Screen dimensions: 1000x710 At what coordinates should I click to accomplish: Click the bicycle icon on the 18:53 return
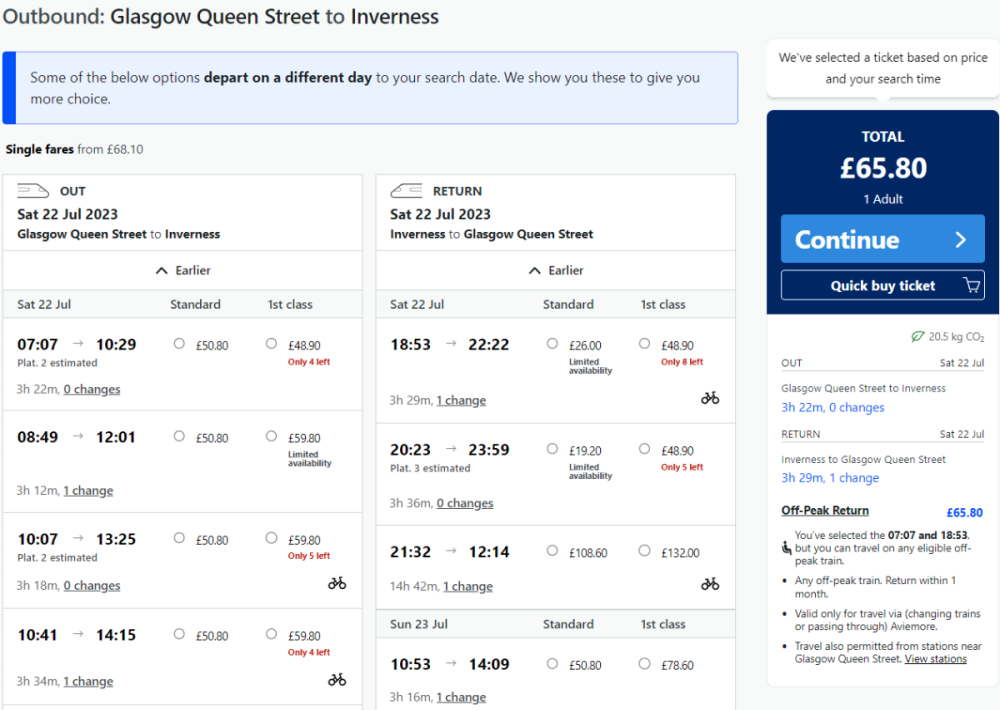710,397
